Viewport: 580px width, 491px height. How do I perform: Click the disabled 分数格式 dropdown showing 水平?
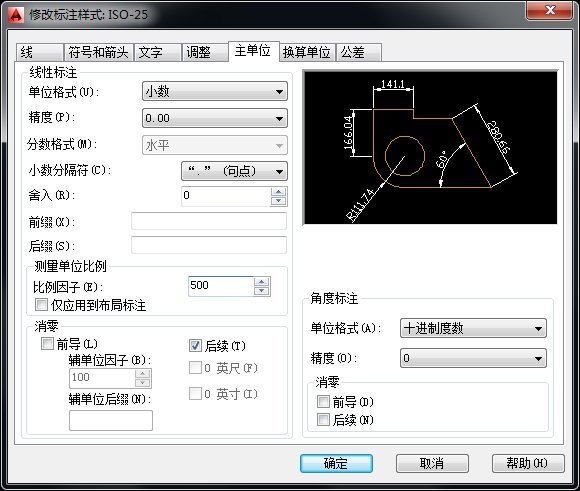[215, 145]
